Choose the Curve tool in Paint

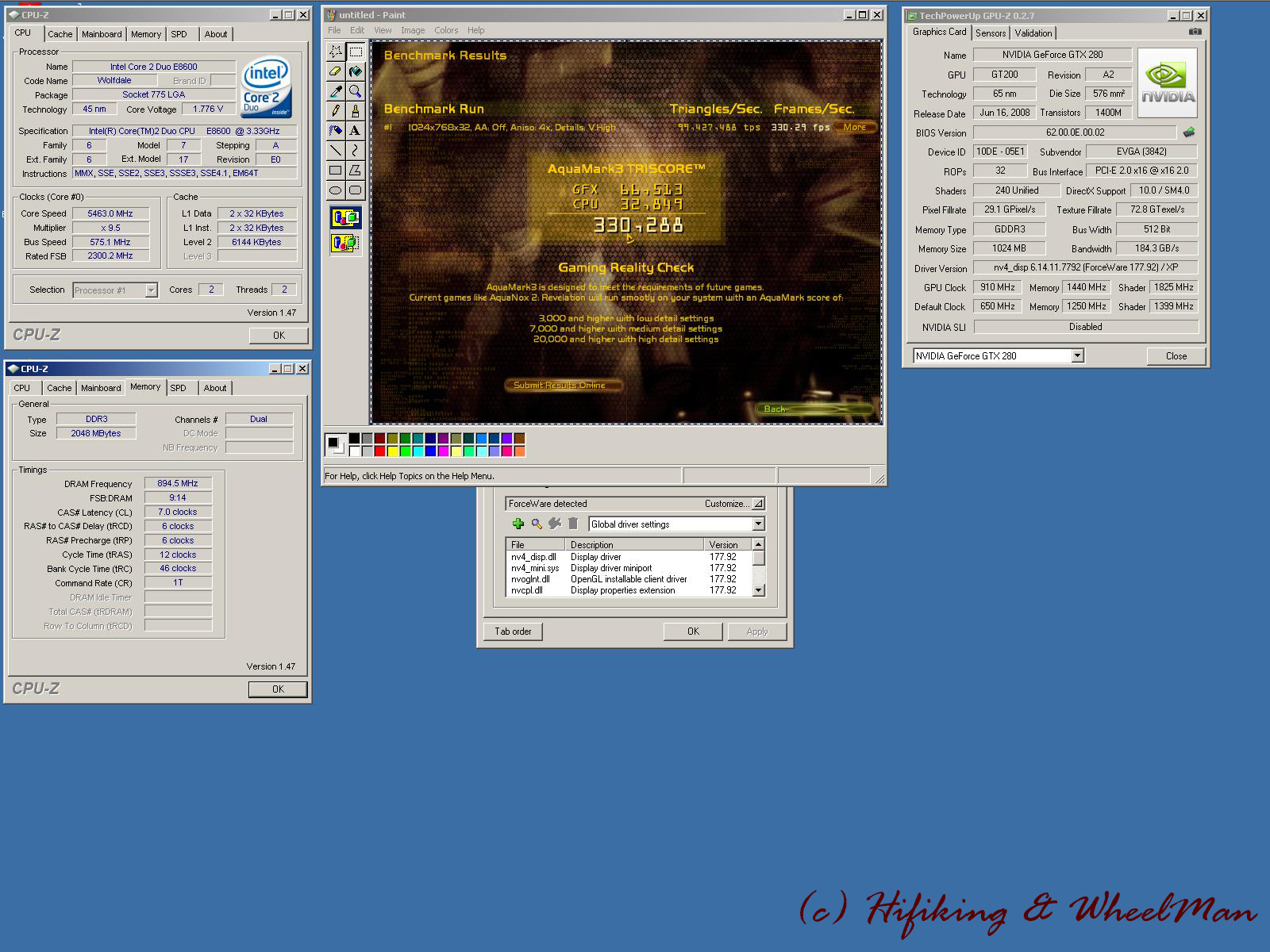click(x=356, y=151)
